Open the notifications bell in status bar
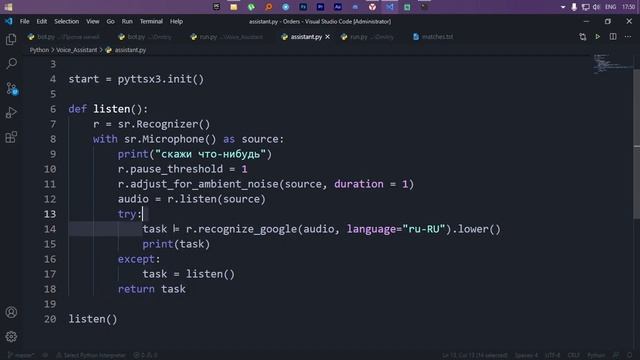This screenshot has width=640, height=360. point(630,355)
